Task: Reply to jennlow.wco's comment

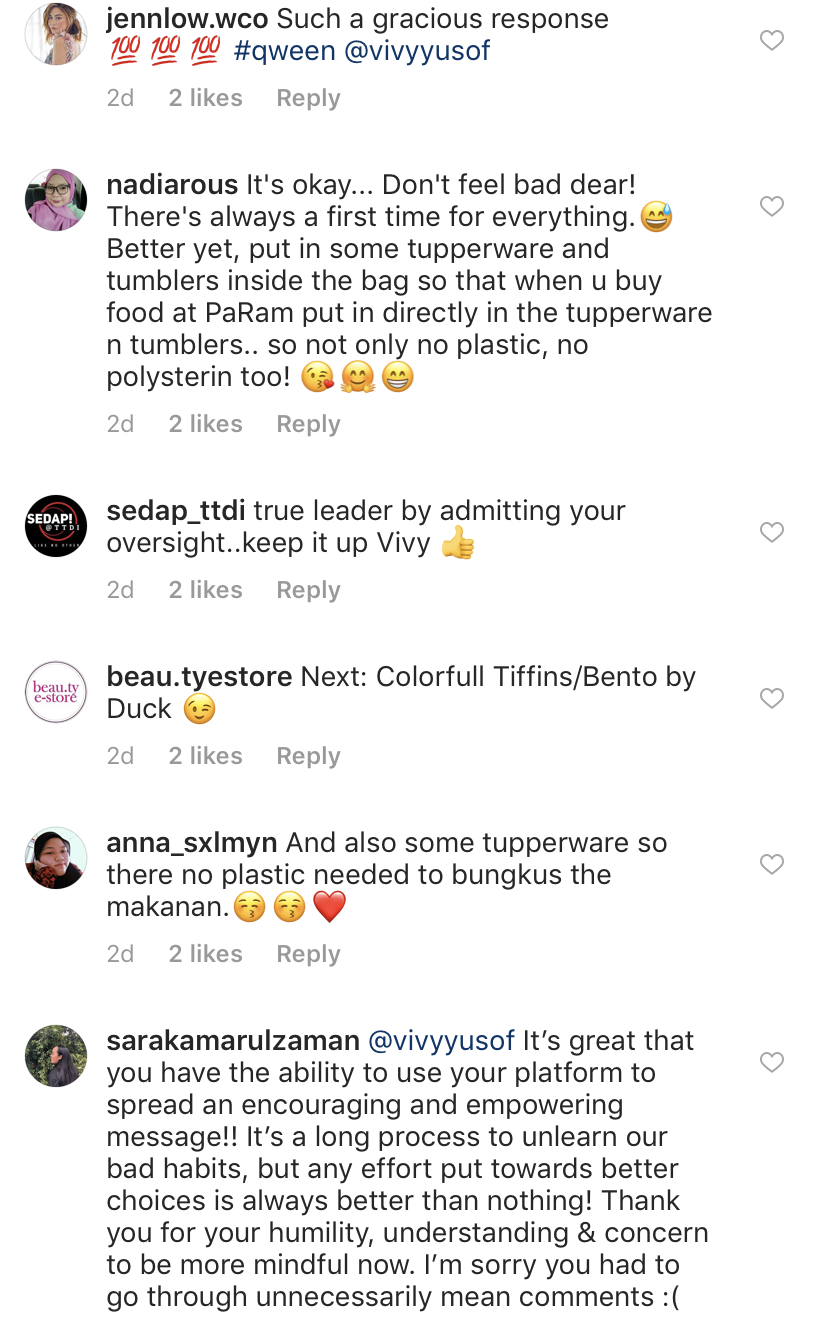Action: click(308, 98)
